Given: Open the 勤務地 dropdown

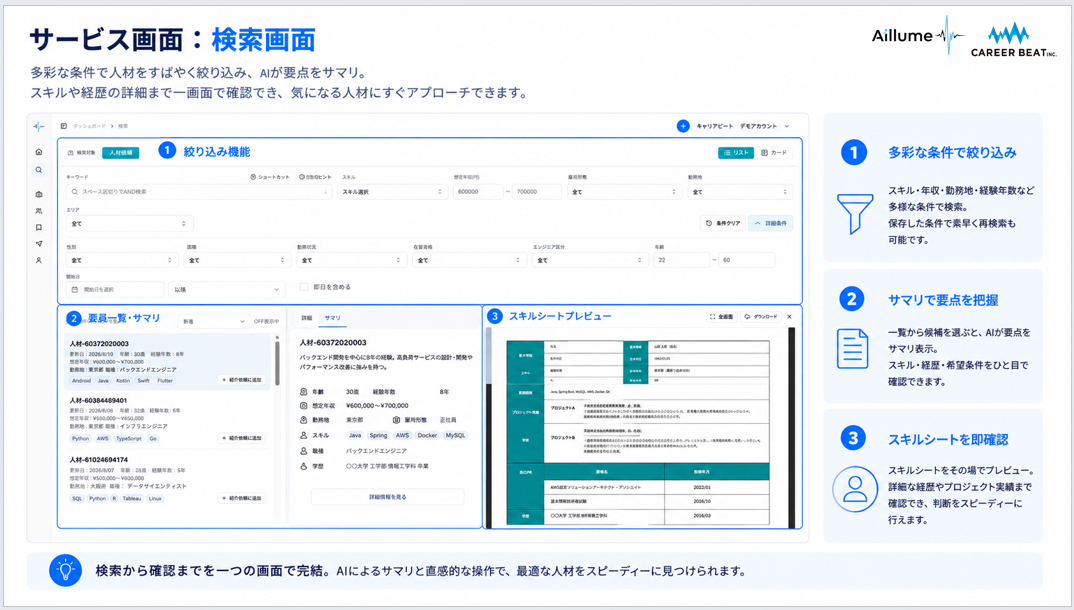Looking at the screenshot, I should 740,192.
